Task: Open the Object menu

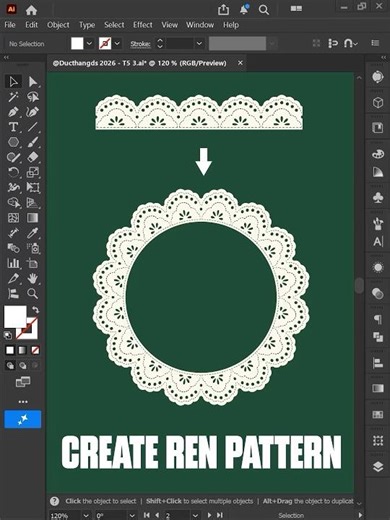Action: [58, 25]
